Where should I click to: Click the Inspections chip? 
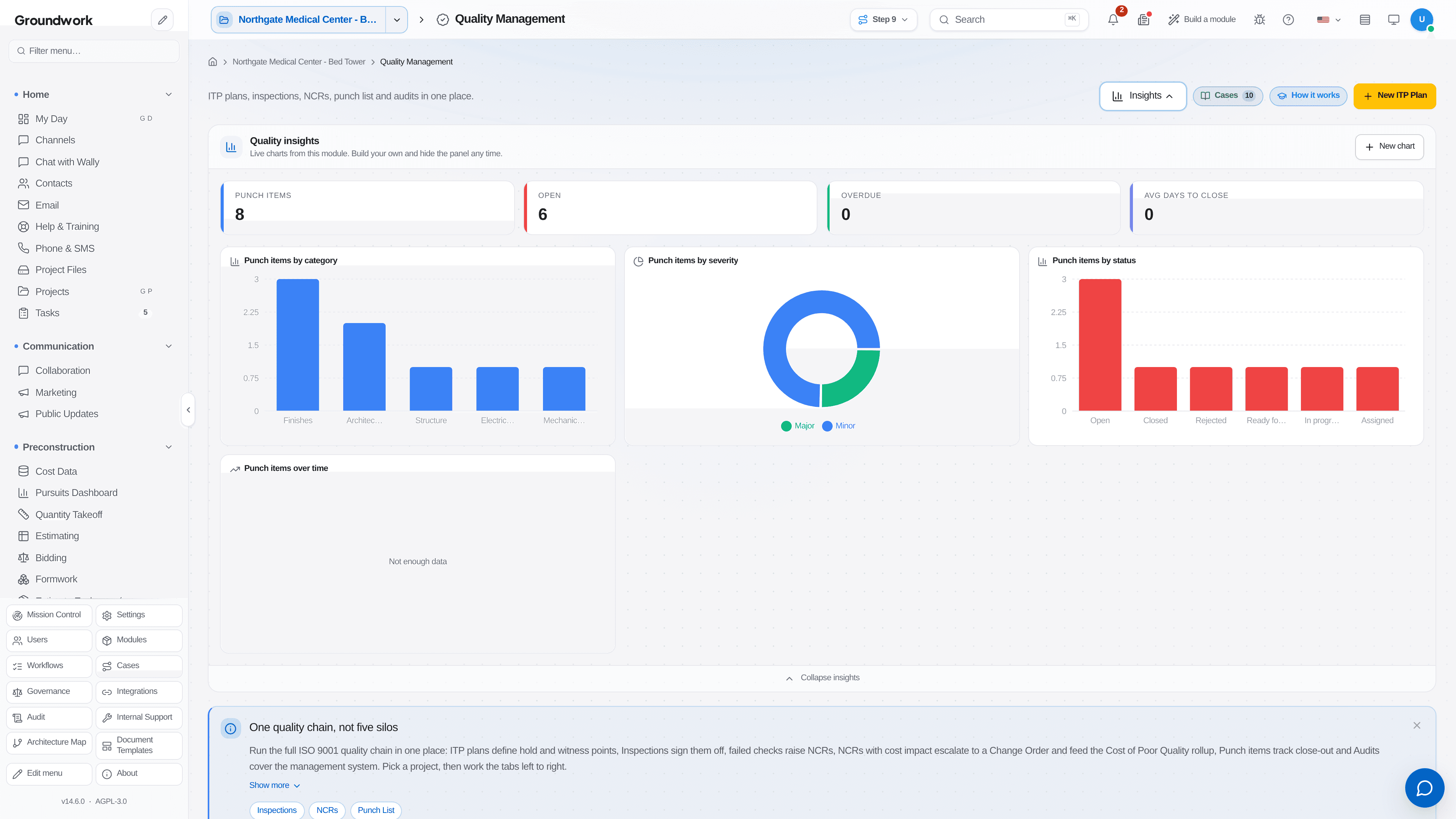(x=277, y=811)
